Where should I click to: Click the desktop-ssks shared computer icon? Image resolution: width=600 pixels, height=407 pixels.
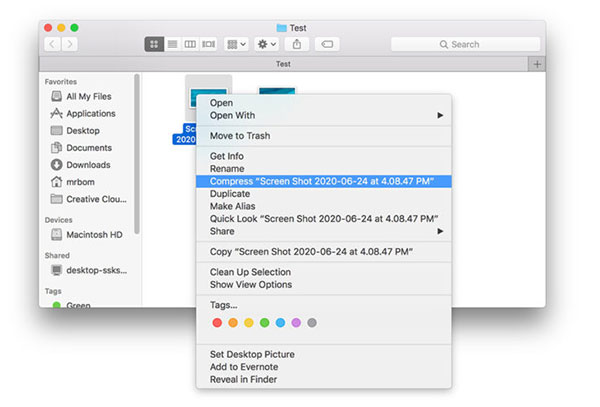[57, 270]
